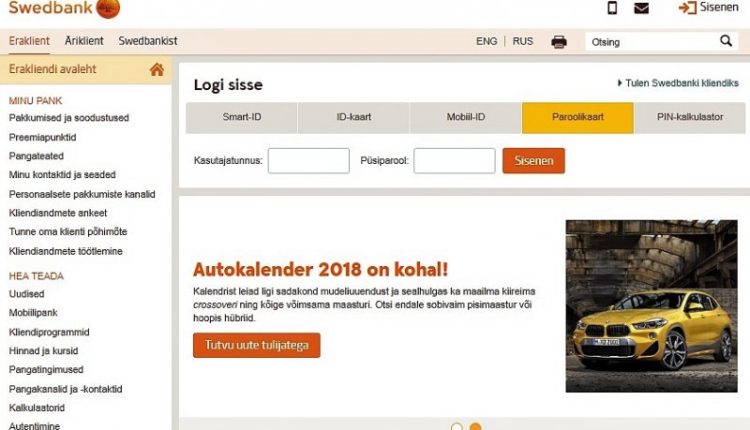Click the printer icon

(x=559, y=42)
